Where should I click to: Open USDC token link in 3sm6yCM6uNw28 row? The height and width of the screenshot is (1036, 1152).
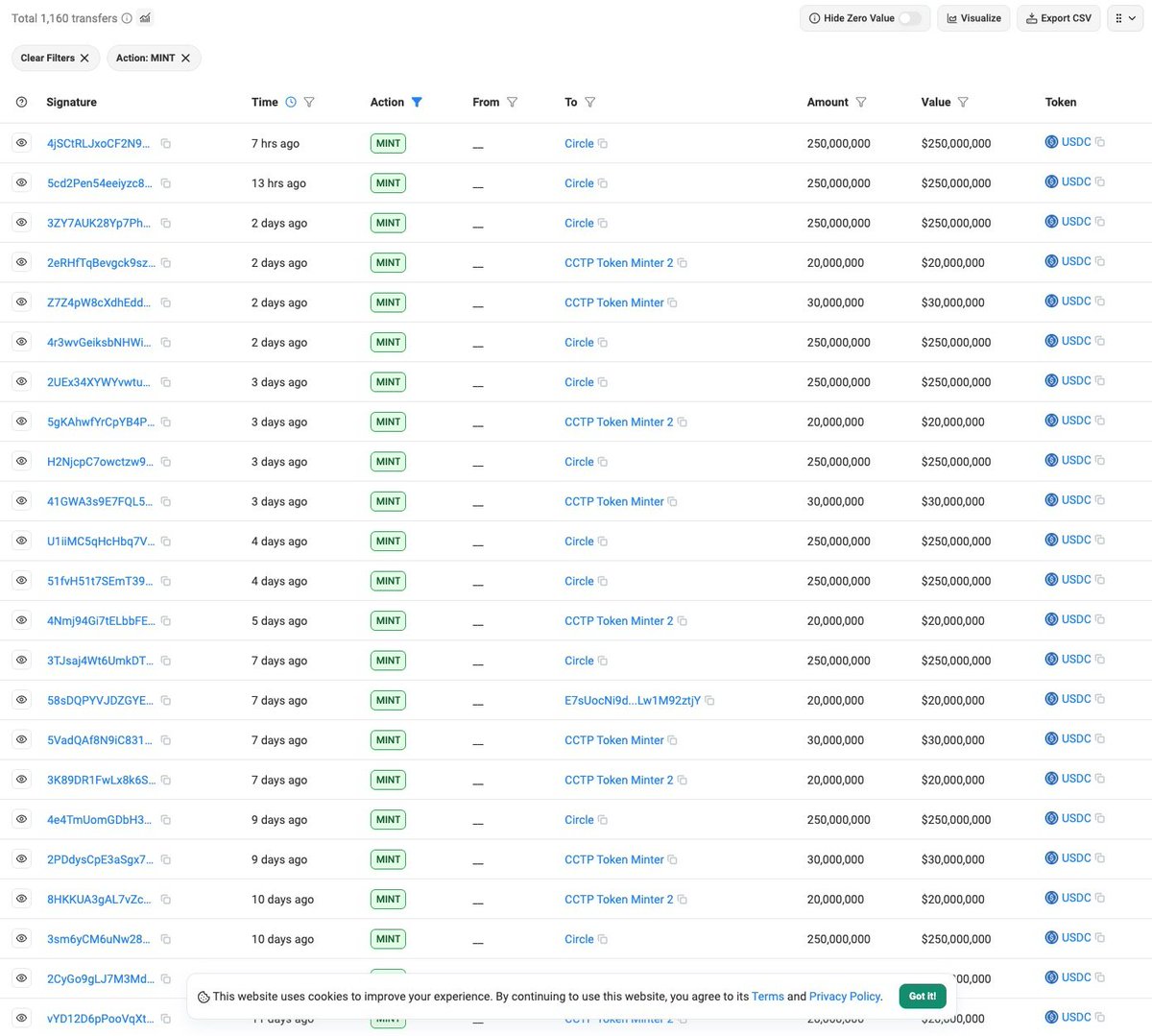(1076, 938)
